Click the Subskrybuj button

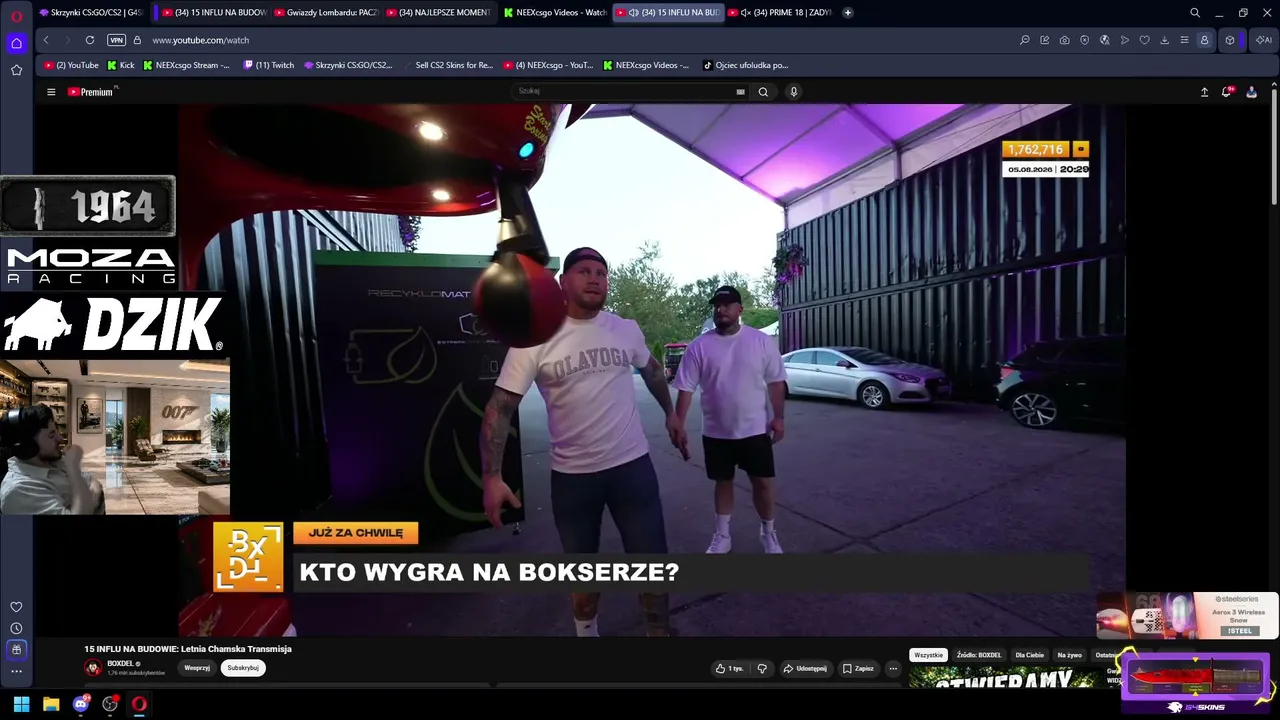(x=243, y=668)
